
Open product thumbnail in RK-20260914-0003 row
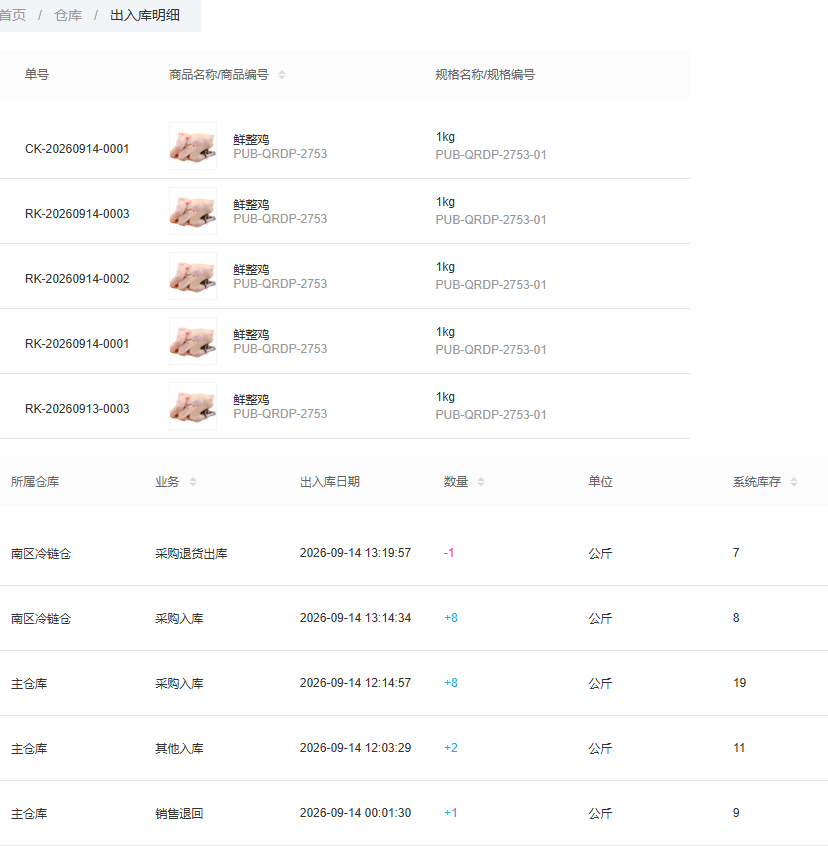click(x=193, y=211)
